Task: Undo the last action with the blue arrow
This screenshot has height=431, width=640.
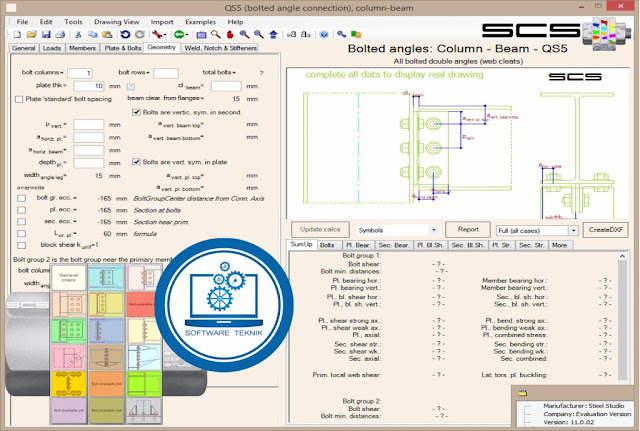Action: [x=125, y=34]
